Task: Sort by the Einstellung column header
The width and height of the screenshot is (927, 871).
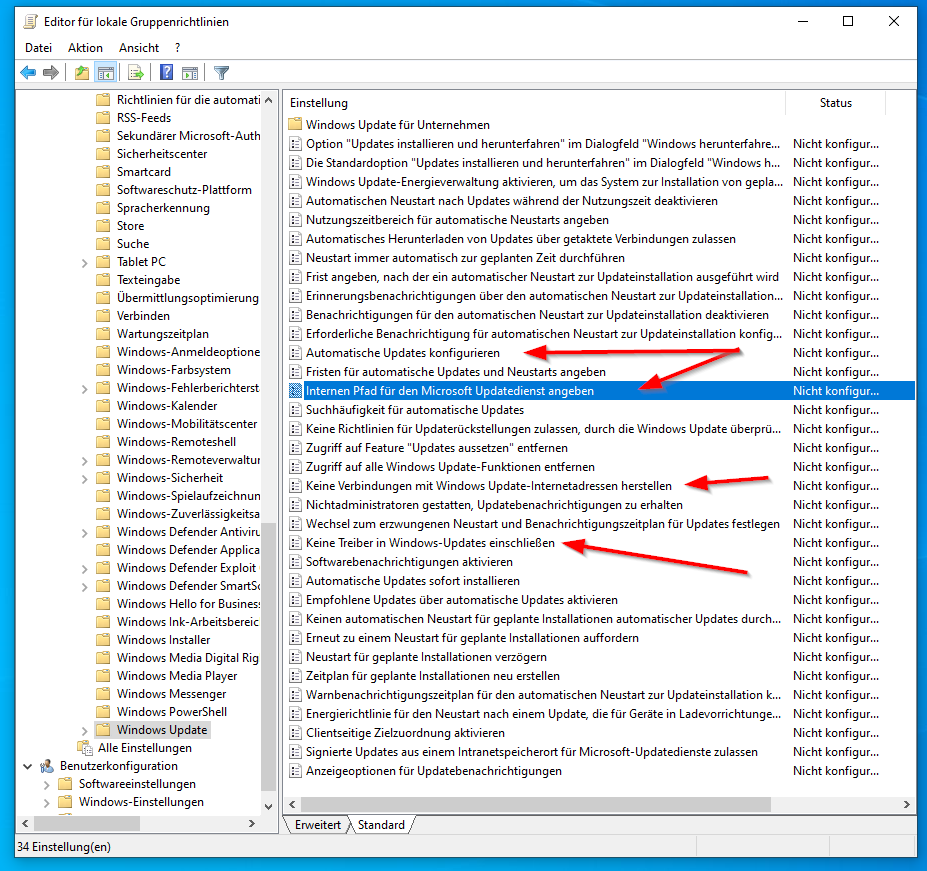Action: tap(534, 103)
